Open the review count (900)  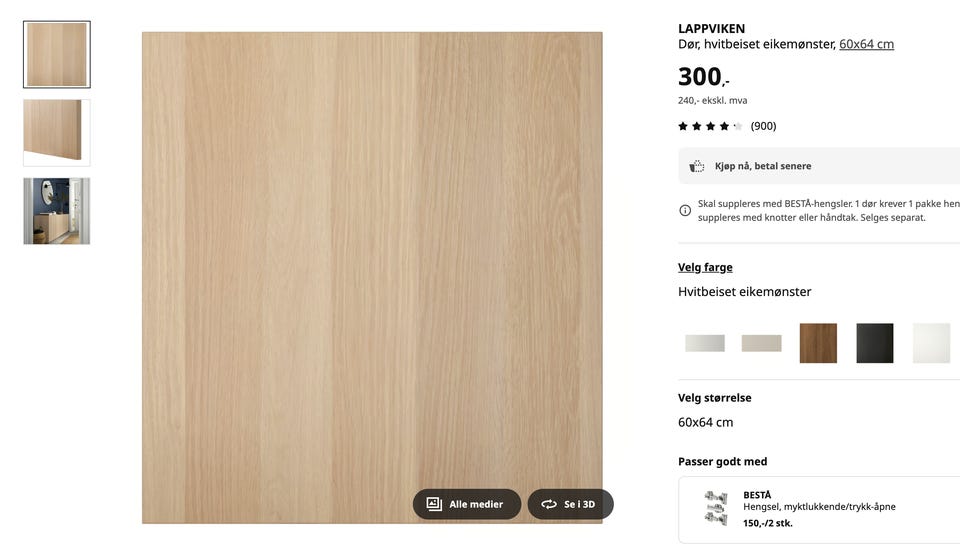(763, 126)
